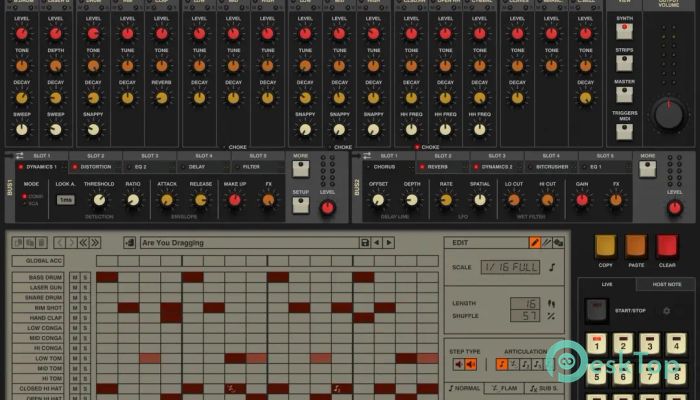Open the Bitcrusher effect slot dropdown

pos(551,167)
